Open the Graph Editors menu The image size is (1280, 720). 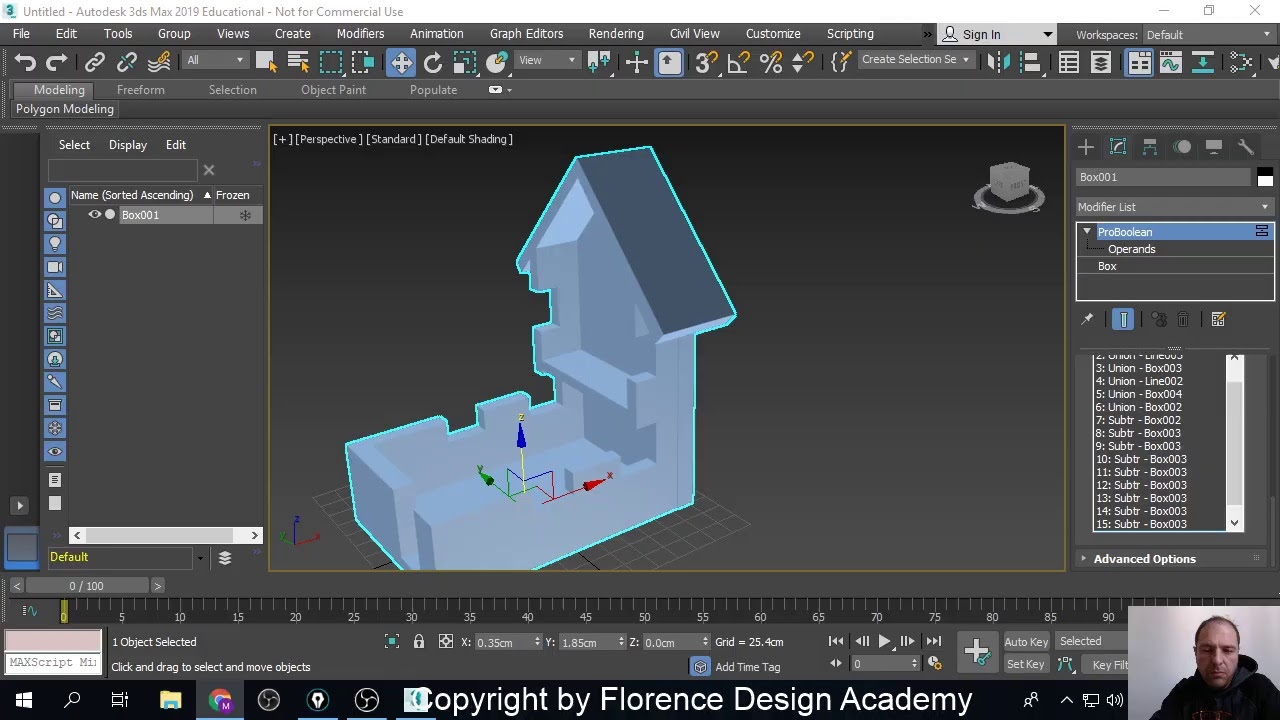[526, 34]
